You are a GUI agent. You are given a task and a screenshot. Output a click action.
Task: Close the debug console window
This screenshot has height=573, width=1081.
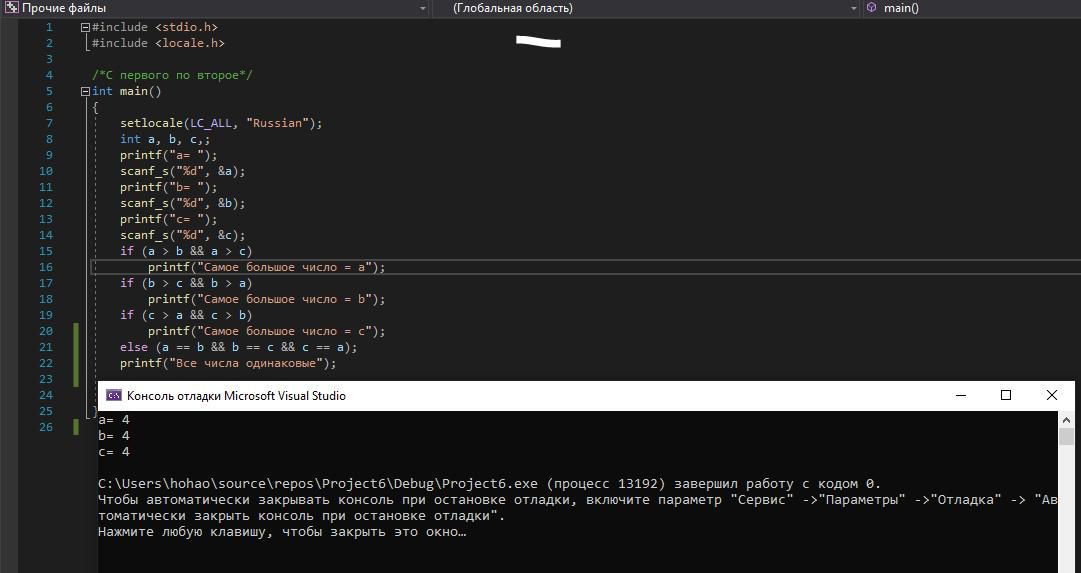[x=1051, y=395]
